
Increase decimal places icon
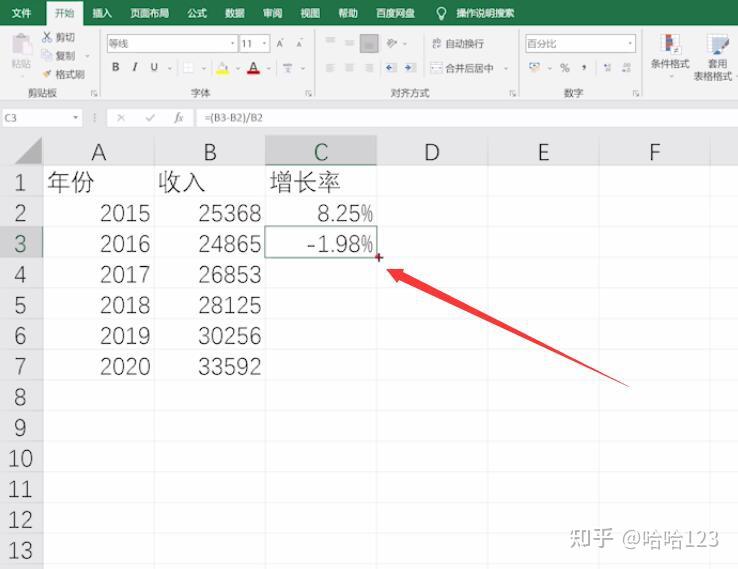[608, 68]
